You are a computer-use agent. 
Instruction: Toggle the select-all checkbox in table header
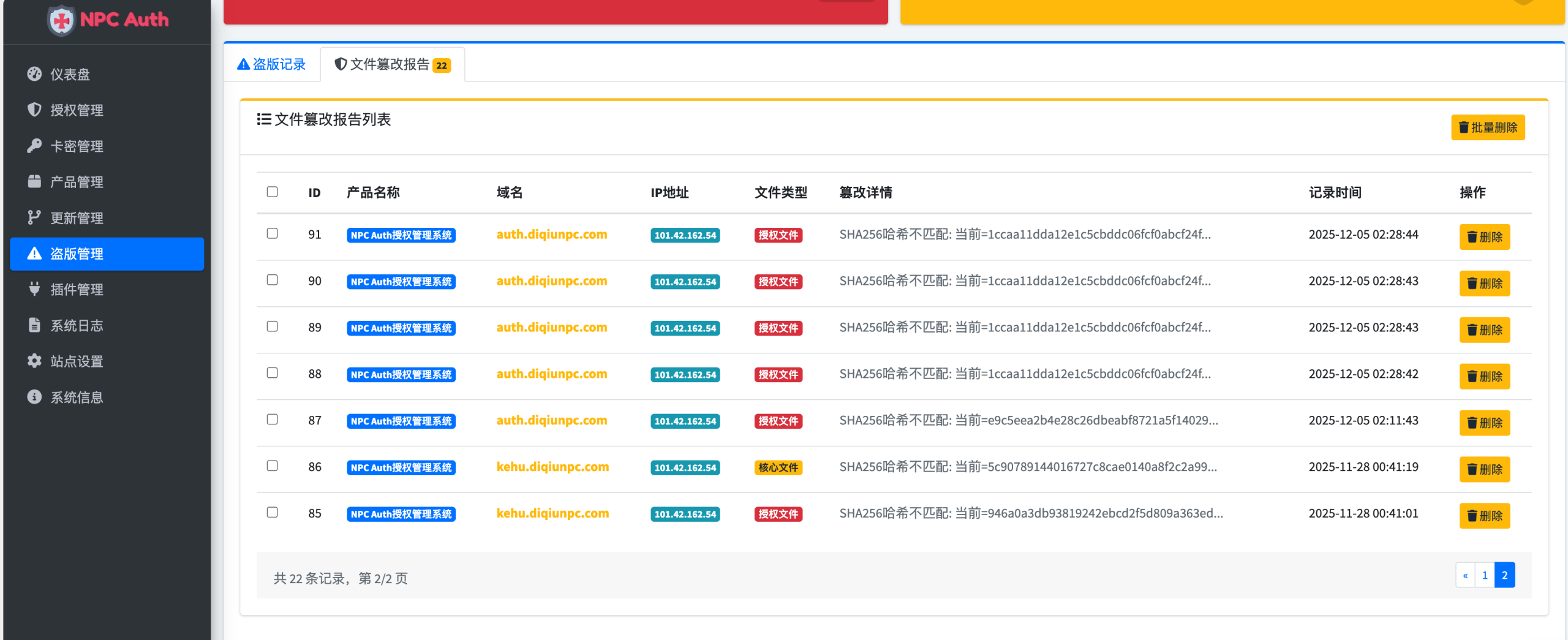[x=273, y=192]
